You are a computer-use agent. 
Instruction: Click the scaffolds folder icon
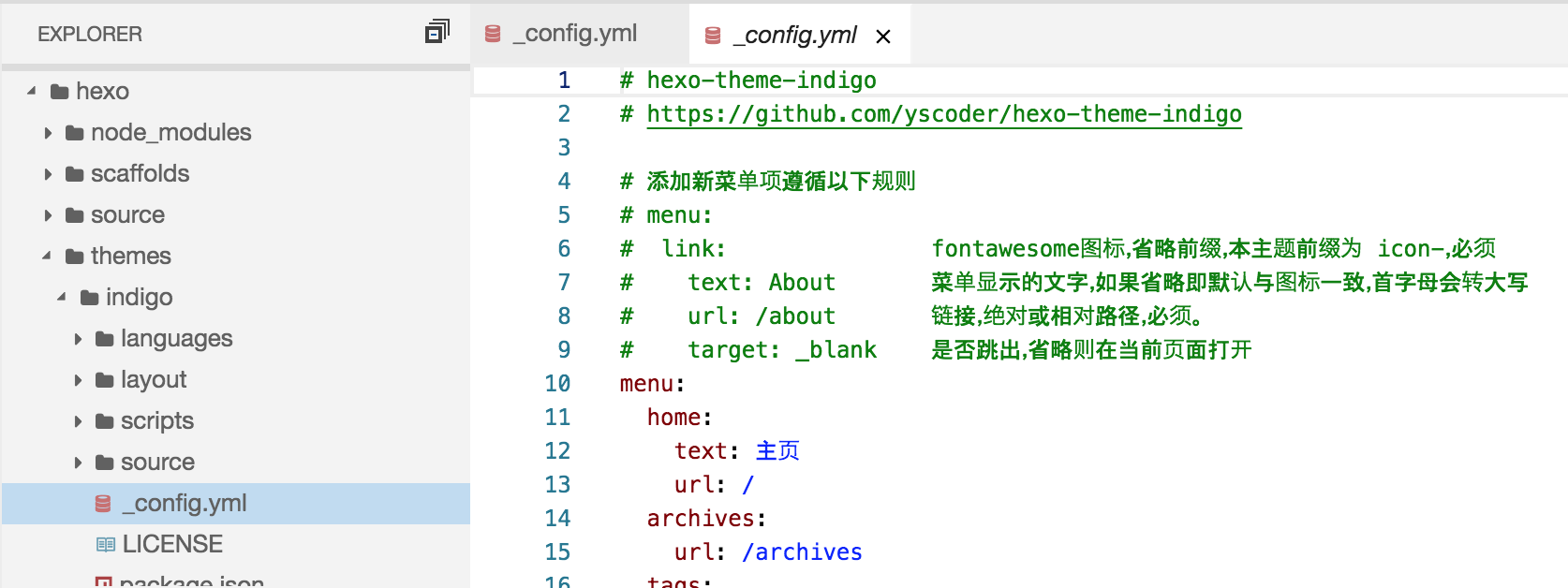coord(75,174)
